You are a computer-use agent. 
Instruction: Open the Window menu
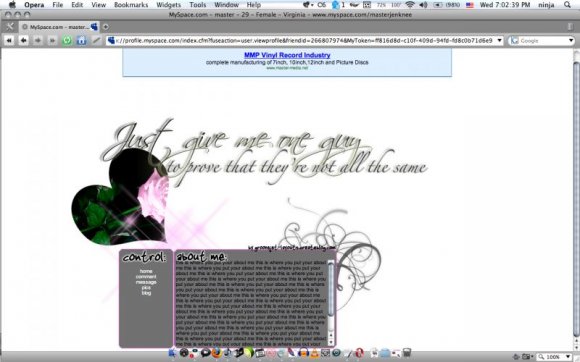[x=226, y=5]
